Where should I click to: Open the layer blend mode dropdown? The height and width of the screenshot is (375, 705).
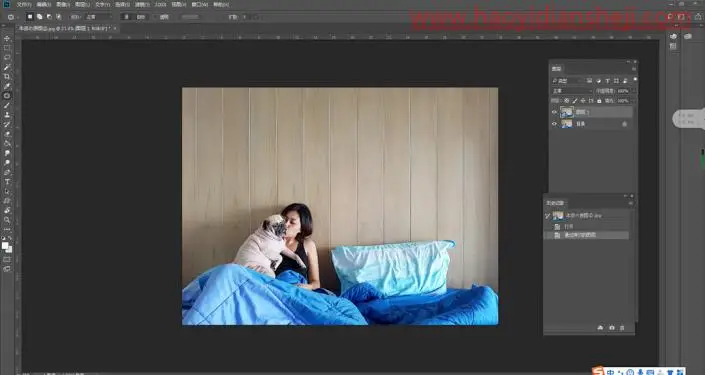click(x=572, y=91)
